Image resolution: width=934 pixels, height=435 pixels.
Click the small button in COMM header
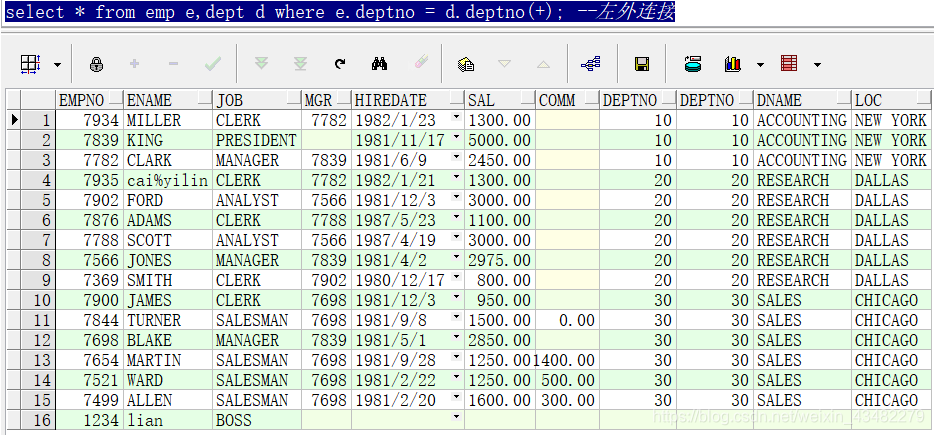click(591, 99)
